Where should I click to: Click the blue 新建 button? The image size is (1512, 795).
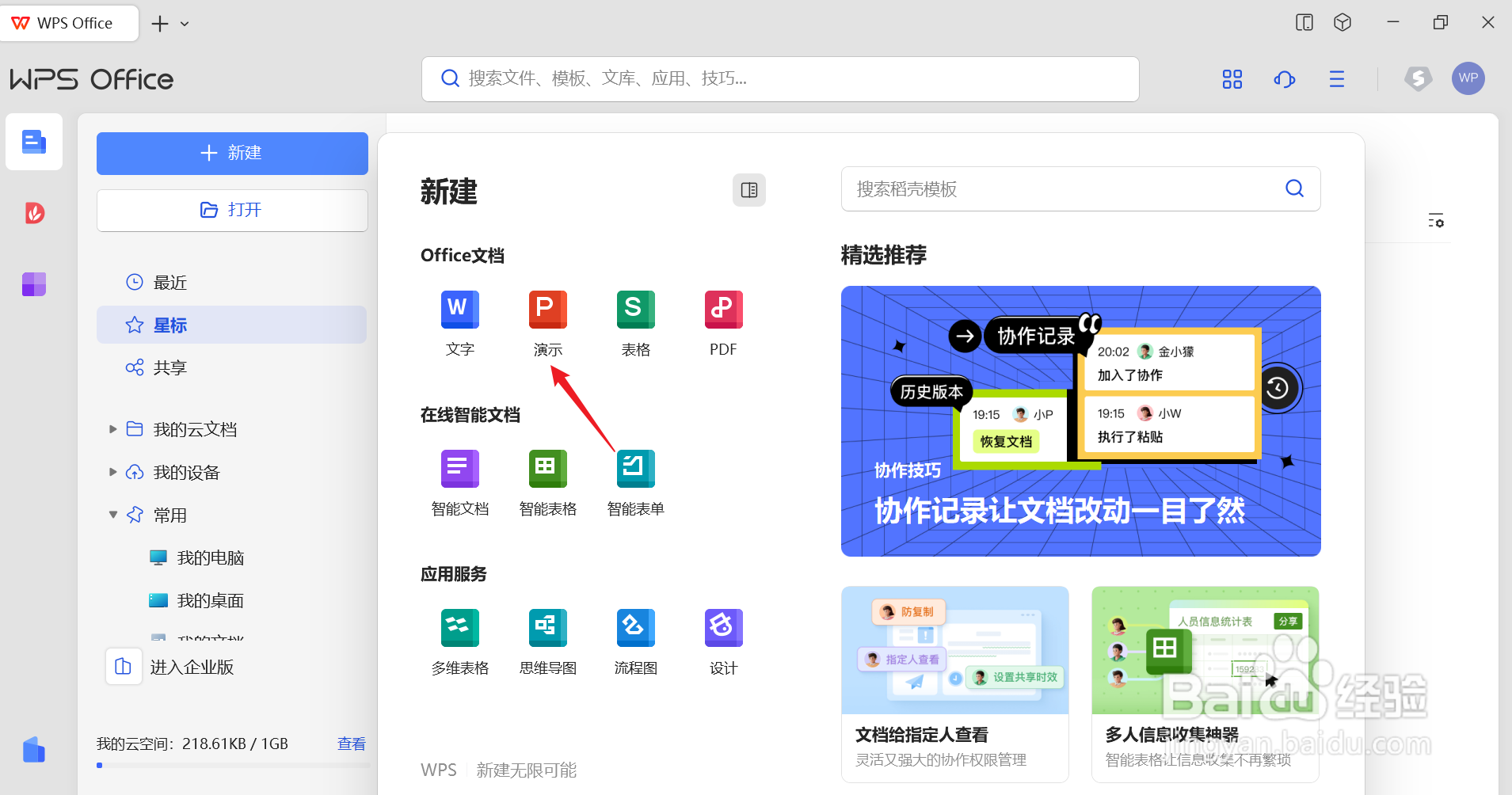click(232, 153)
